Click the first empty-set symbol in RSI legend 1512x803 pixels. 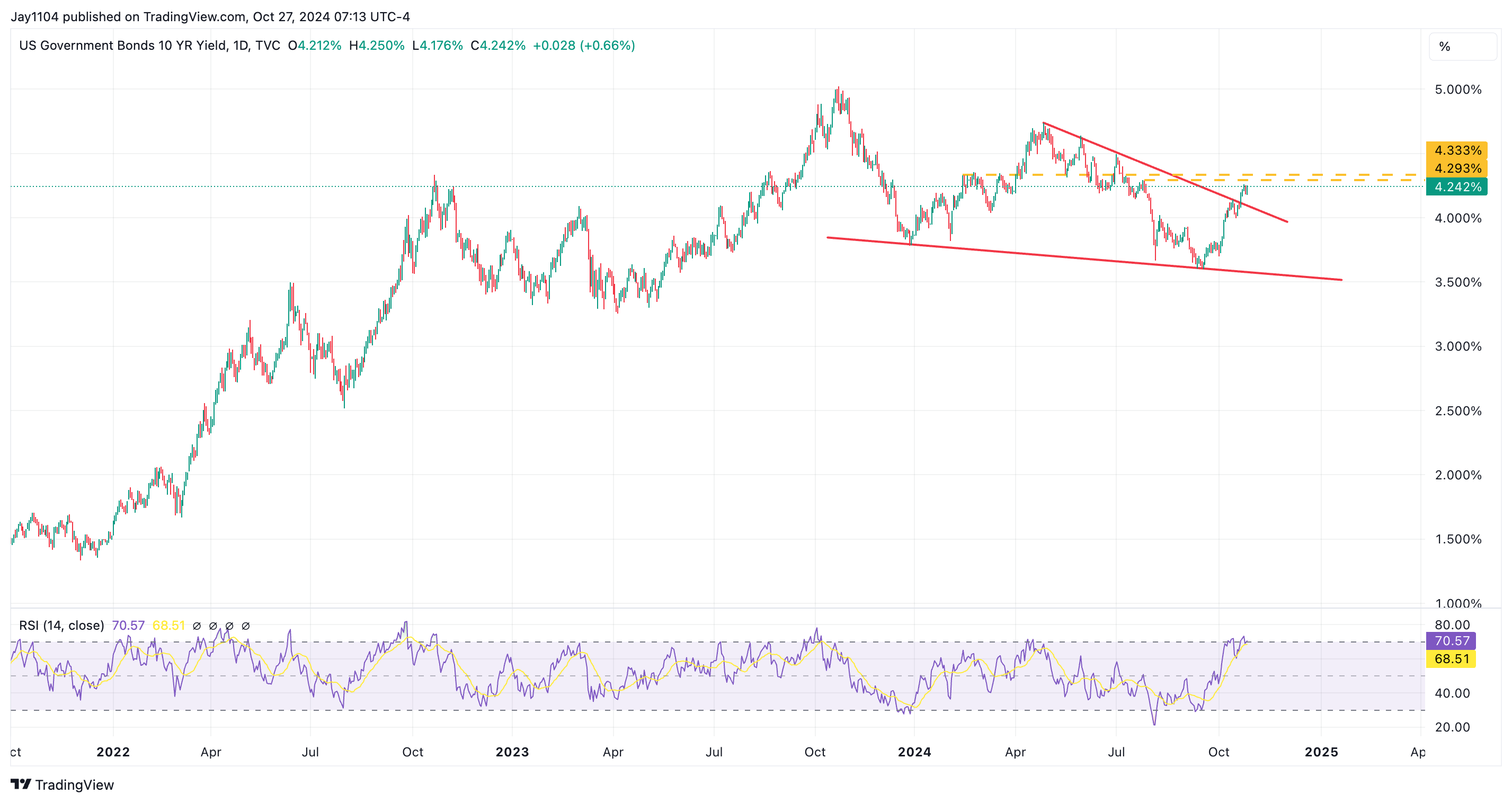(x=197, y=626)
